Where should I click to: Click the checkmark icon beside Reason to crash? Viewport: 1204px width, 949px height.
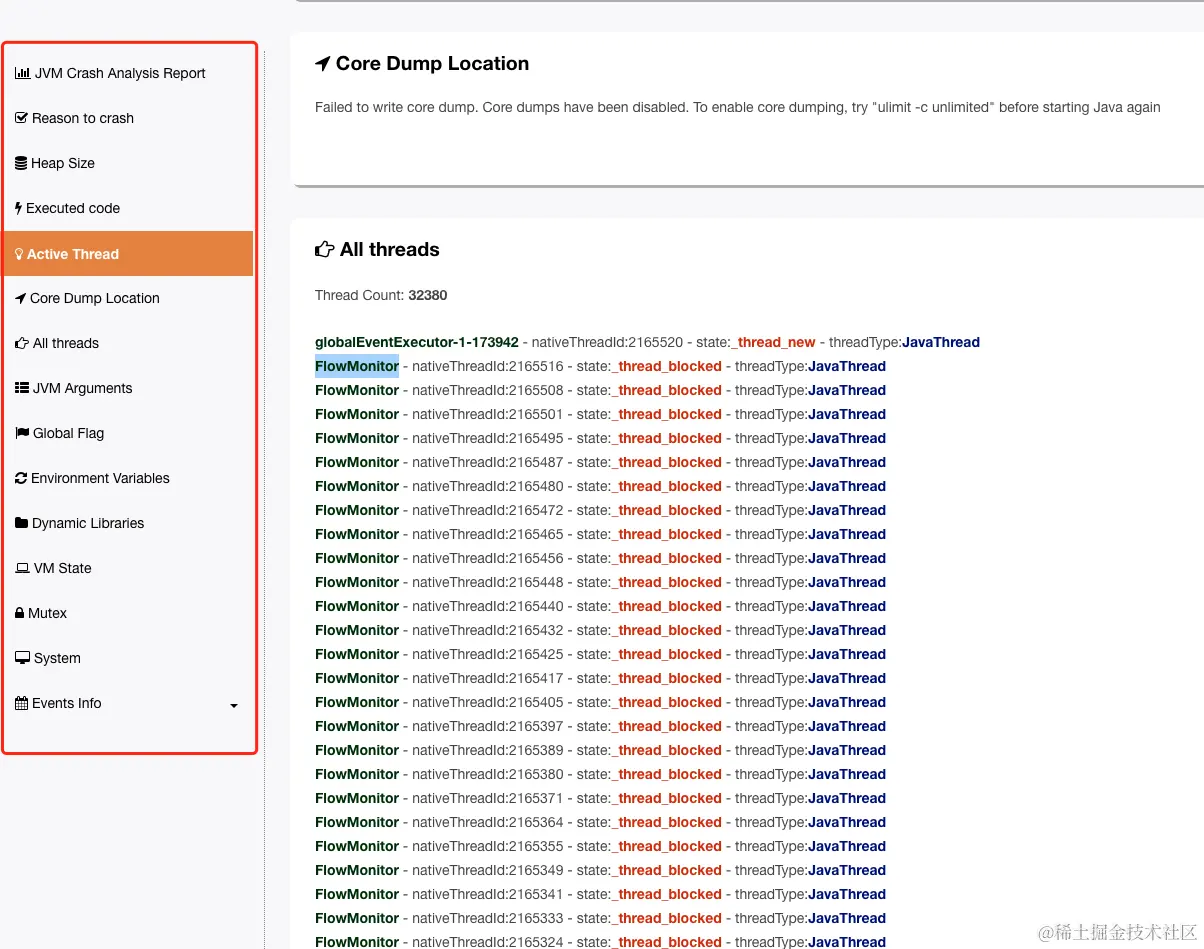point(21,118)
